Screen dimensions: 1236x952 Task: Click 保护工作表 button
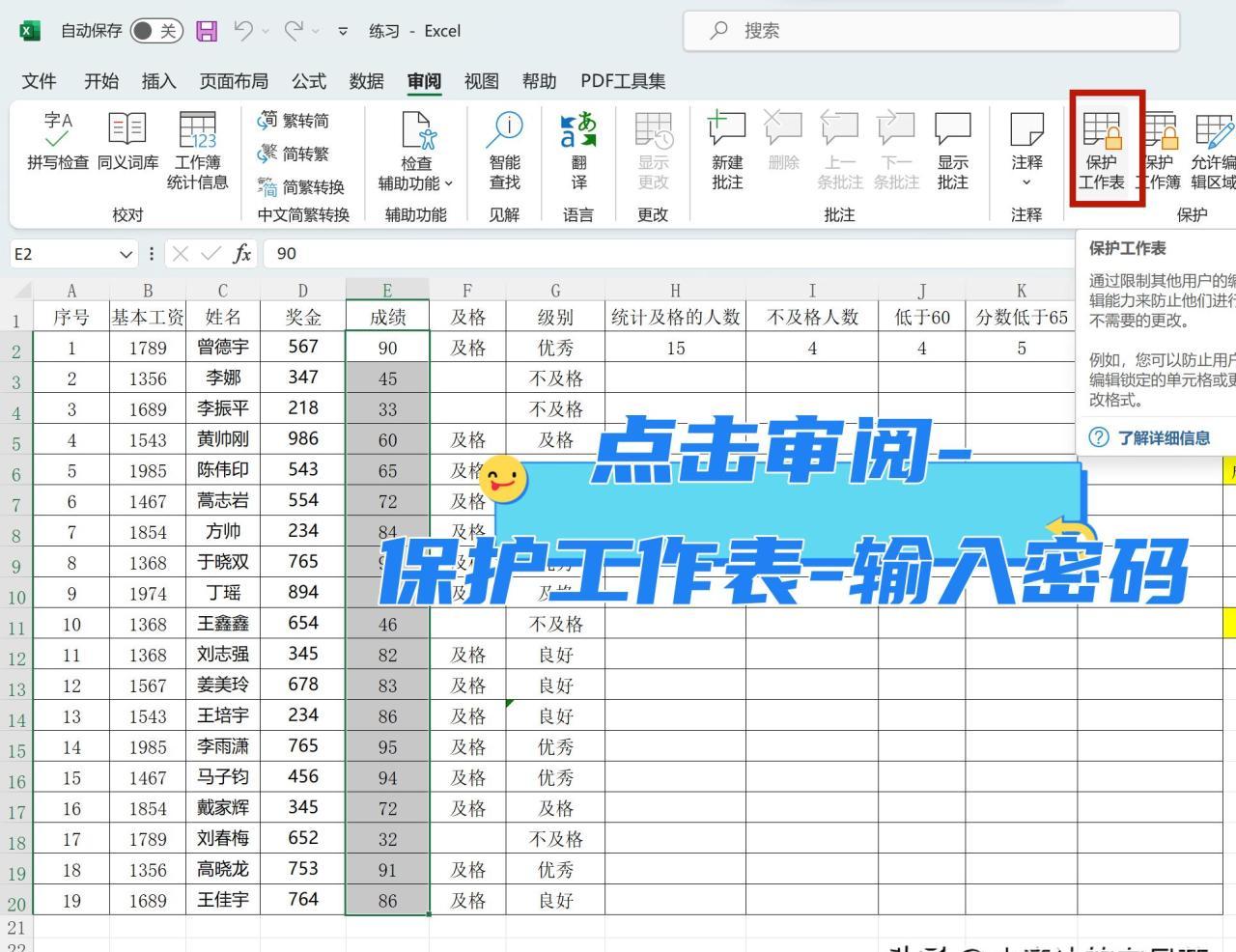click(x=1102, y=151)
